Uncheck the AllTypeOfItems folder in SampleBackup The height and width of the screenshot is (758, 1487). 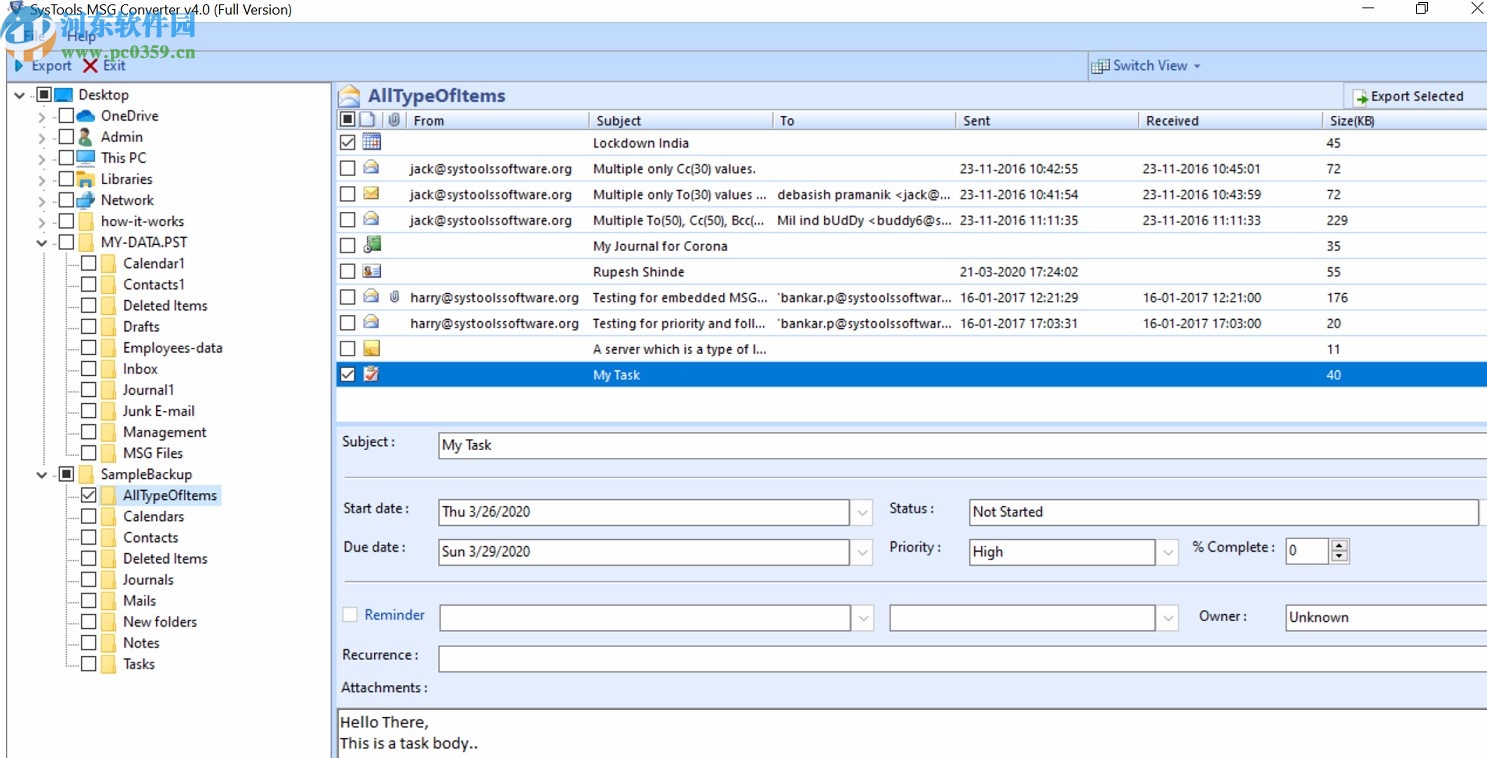(x=89, y=495)
